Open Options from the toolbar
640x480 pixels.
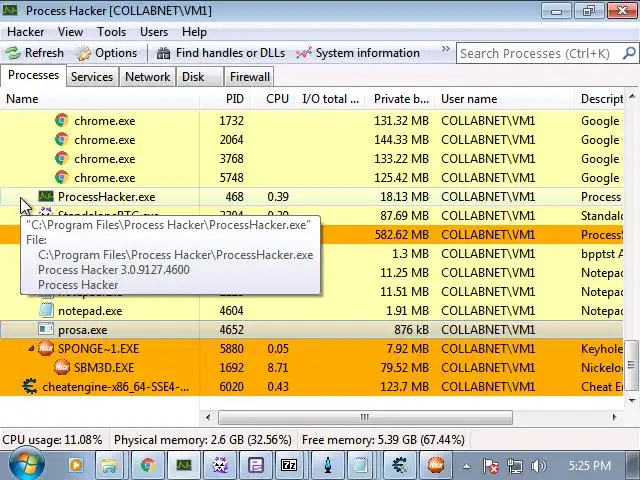(106, 53)
